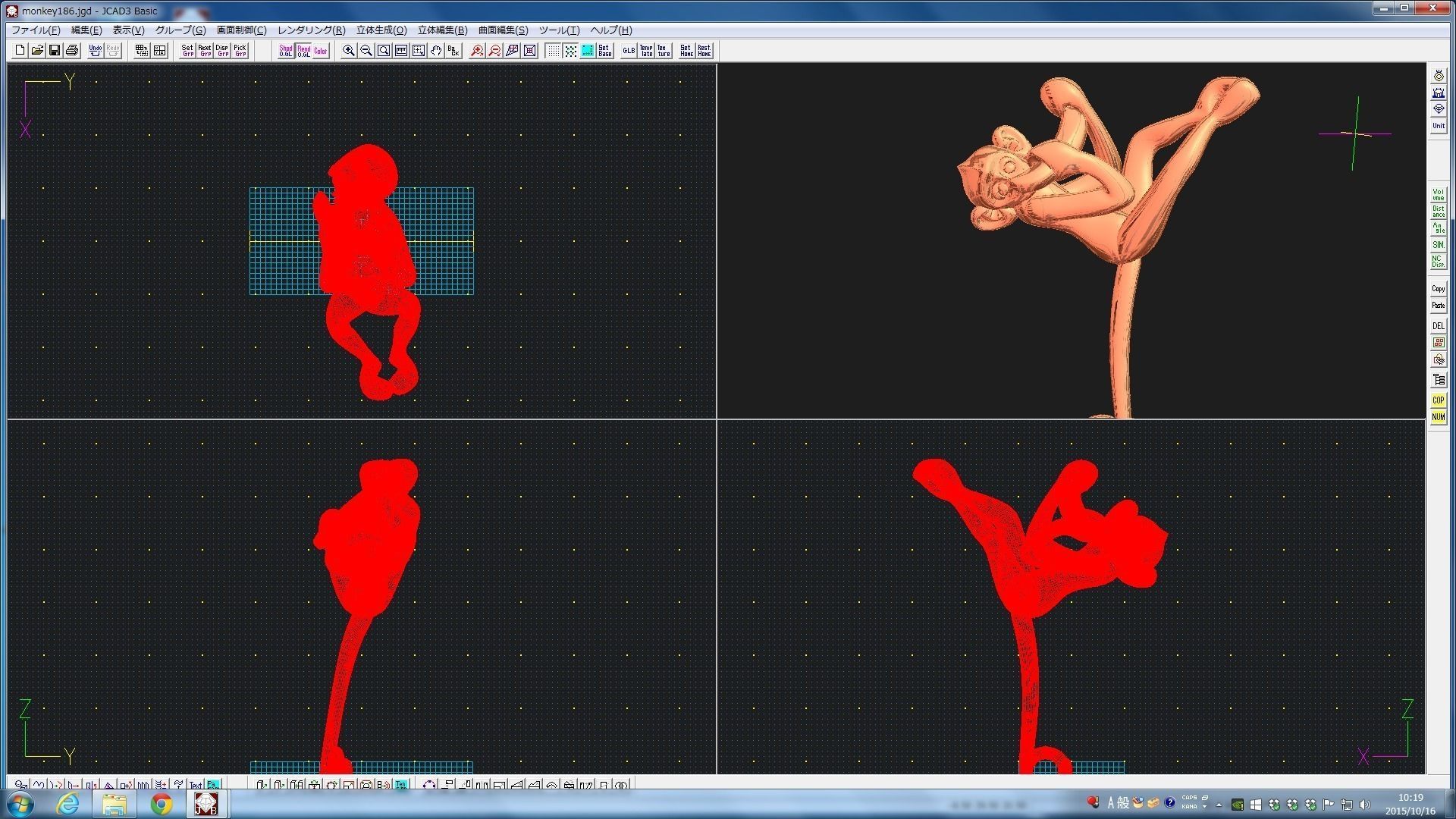Toggle the cyan base plane display
1456x819 pixels.
588,51
